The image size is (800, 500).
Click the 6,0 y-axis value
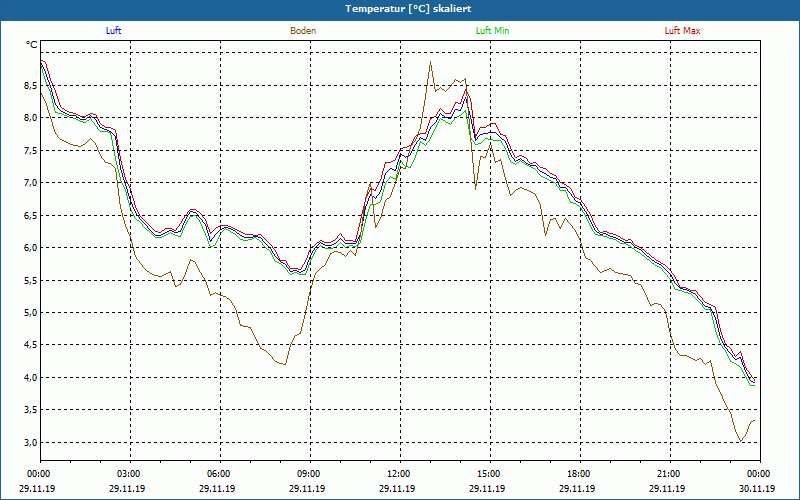pyautogui.click(x=31, y=247)
